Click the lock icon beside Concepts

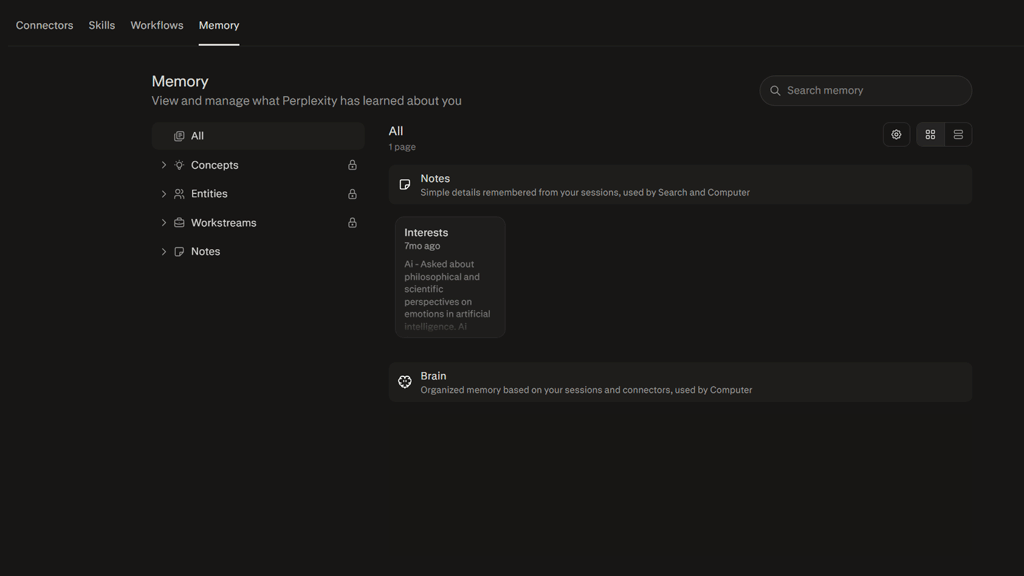click(x=352, y=165)
